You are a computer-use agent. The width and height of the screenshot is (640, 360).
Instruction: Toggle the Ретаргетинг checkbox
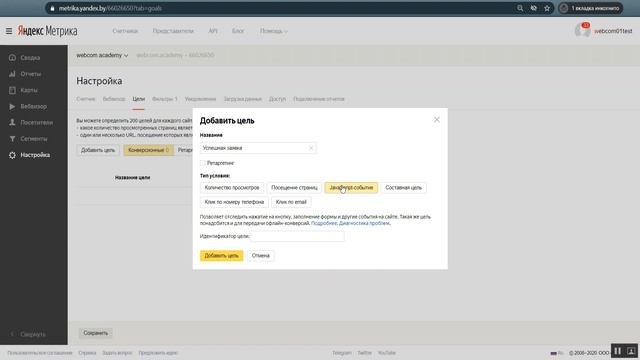(202, 163)
